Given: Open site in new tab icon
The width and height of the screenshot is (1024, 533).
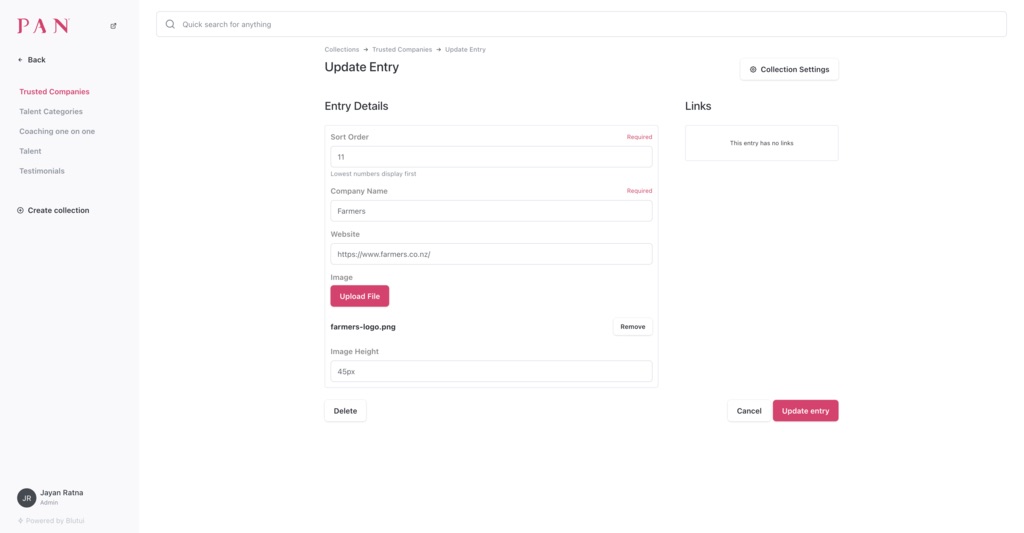Looking at the screenshot, I should pos(113,26).
